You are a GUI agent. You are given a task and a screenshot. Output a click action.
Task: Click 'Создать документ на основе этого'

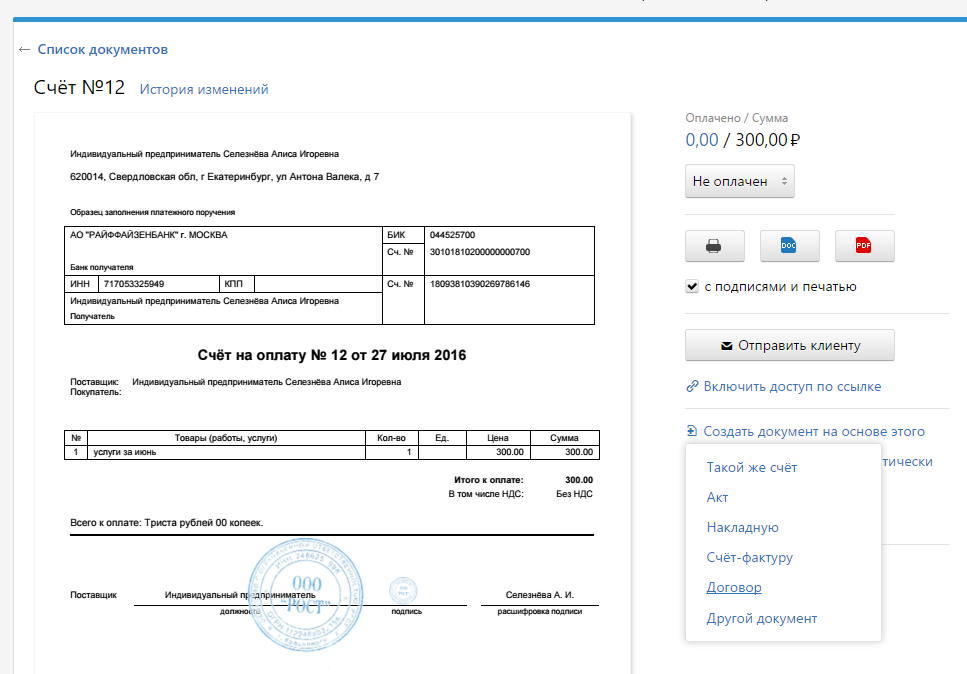pyautogui.click(x=814, y=431)
